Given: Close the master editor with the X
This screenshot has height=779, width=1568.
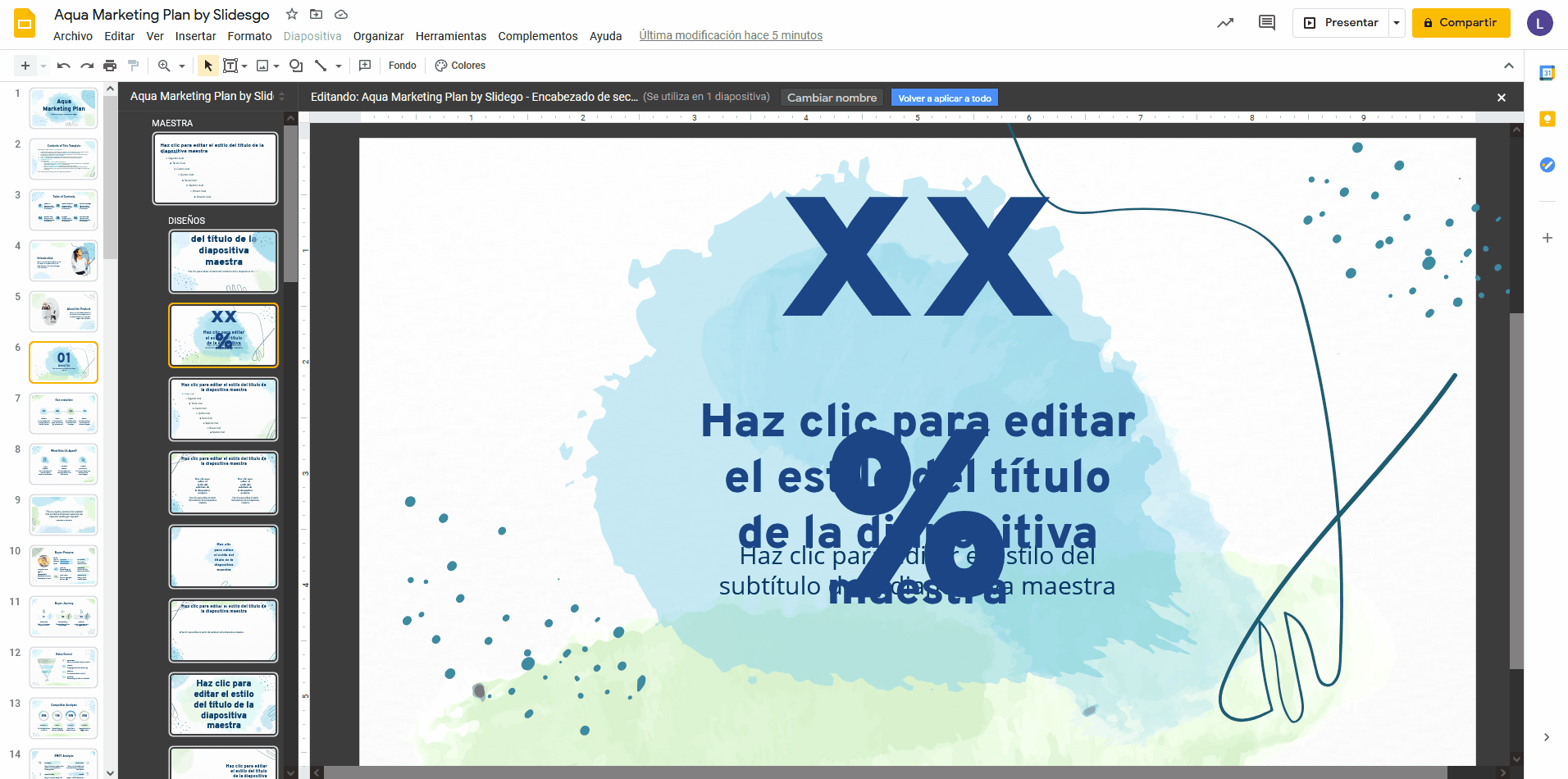Looking at the screenshot, I should tap(1502, 98).
